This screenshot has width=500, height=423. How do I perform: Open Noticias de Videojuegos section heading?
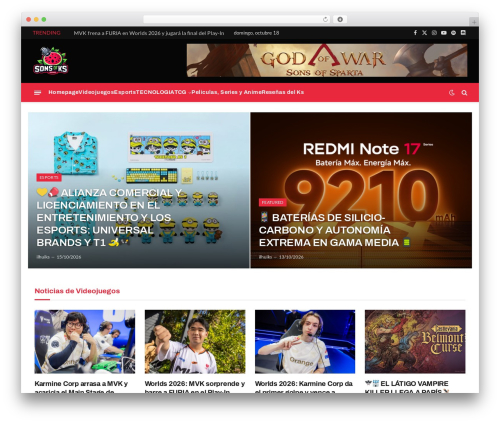coord(77,291)
